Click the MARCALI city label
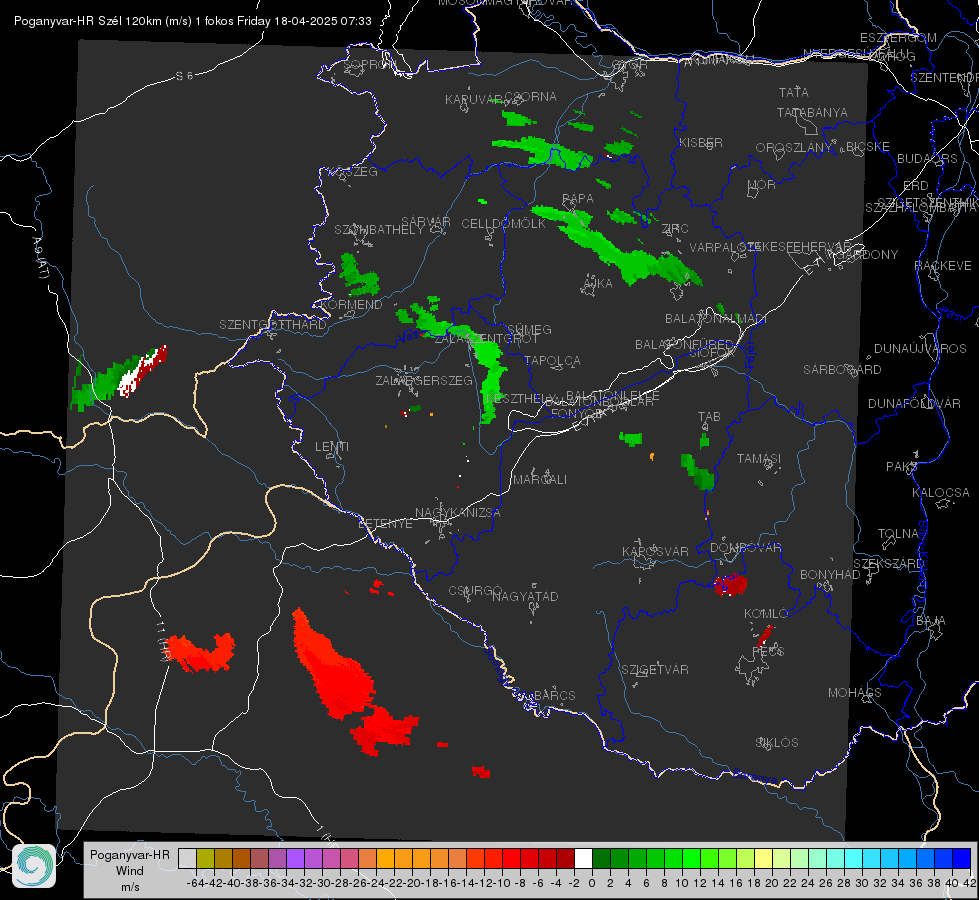This screenshot has width=979, height=900. click(539, 480)
